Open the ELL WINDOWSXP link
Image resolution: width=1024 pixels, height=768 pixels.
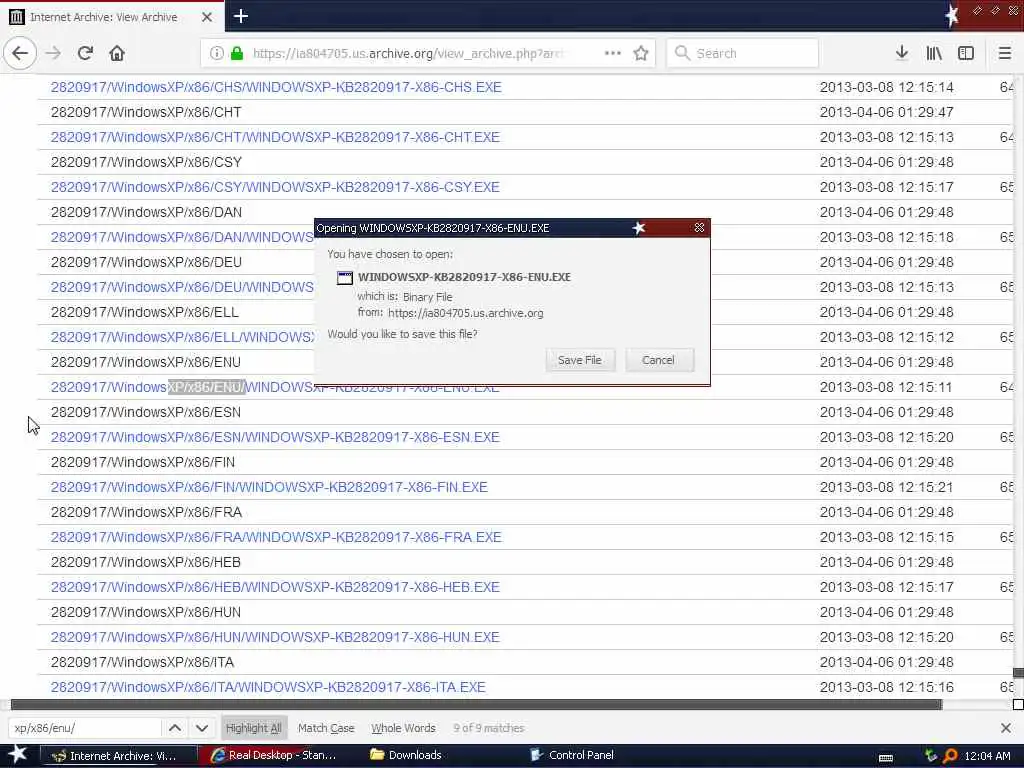182,337
